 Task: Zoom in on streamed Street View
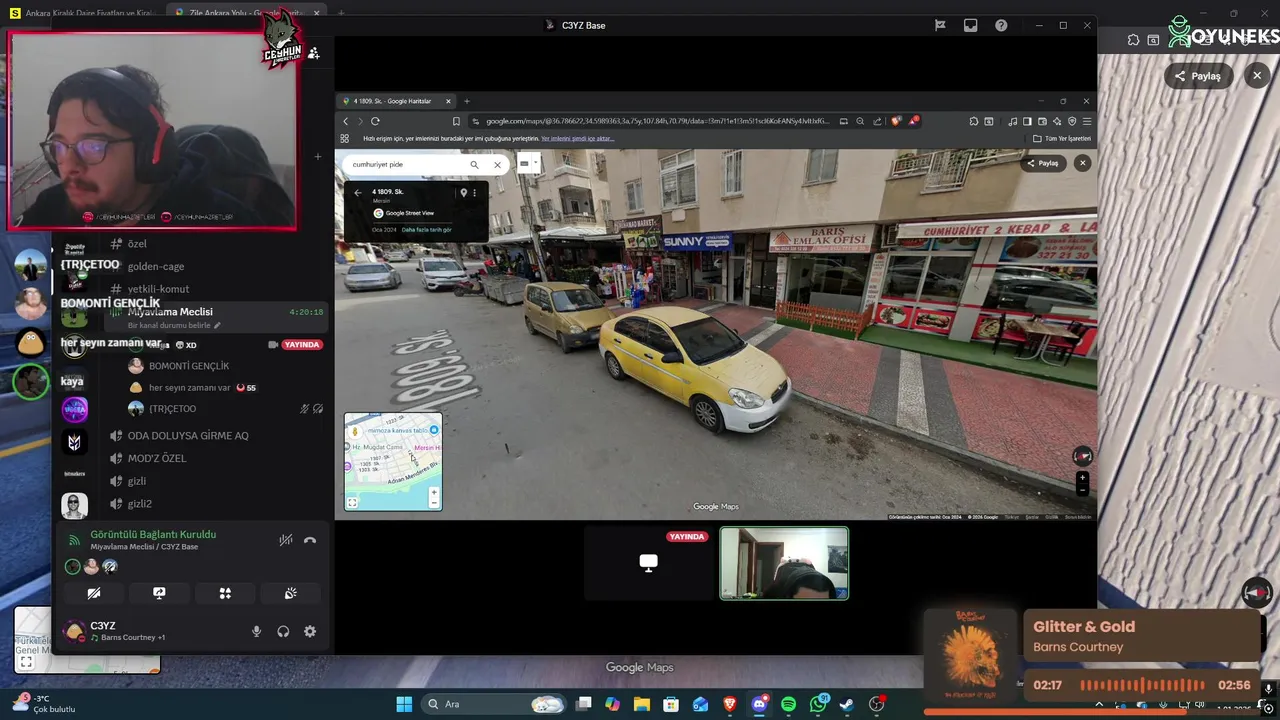pyautogui.click(x=1082, y=478)
